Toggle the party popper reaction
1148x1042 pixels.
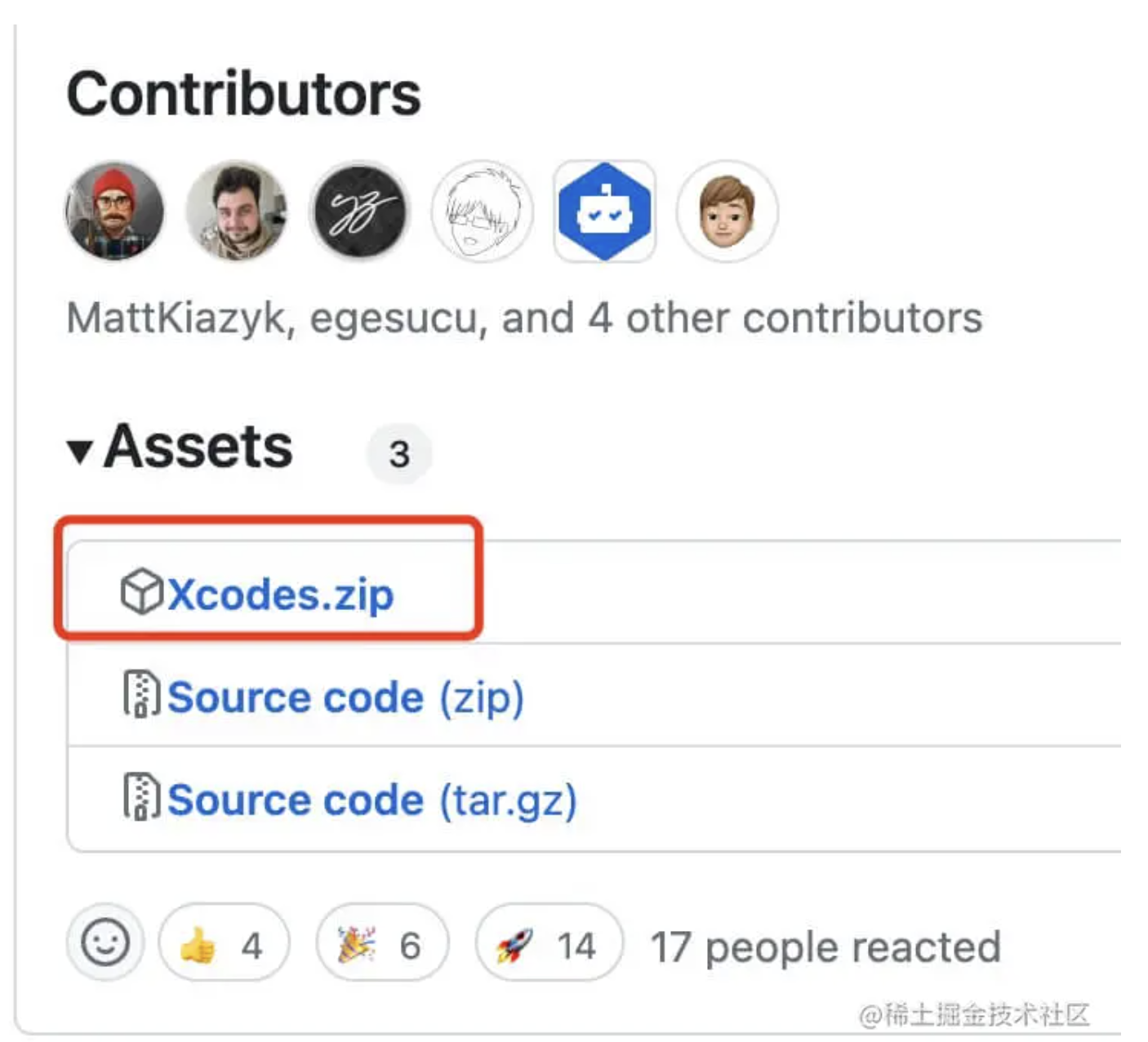pos(382,942)
